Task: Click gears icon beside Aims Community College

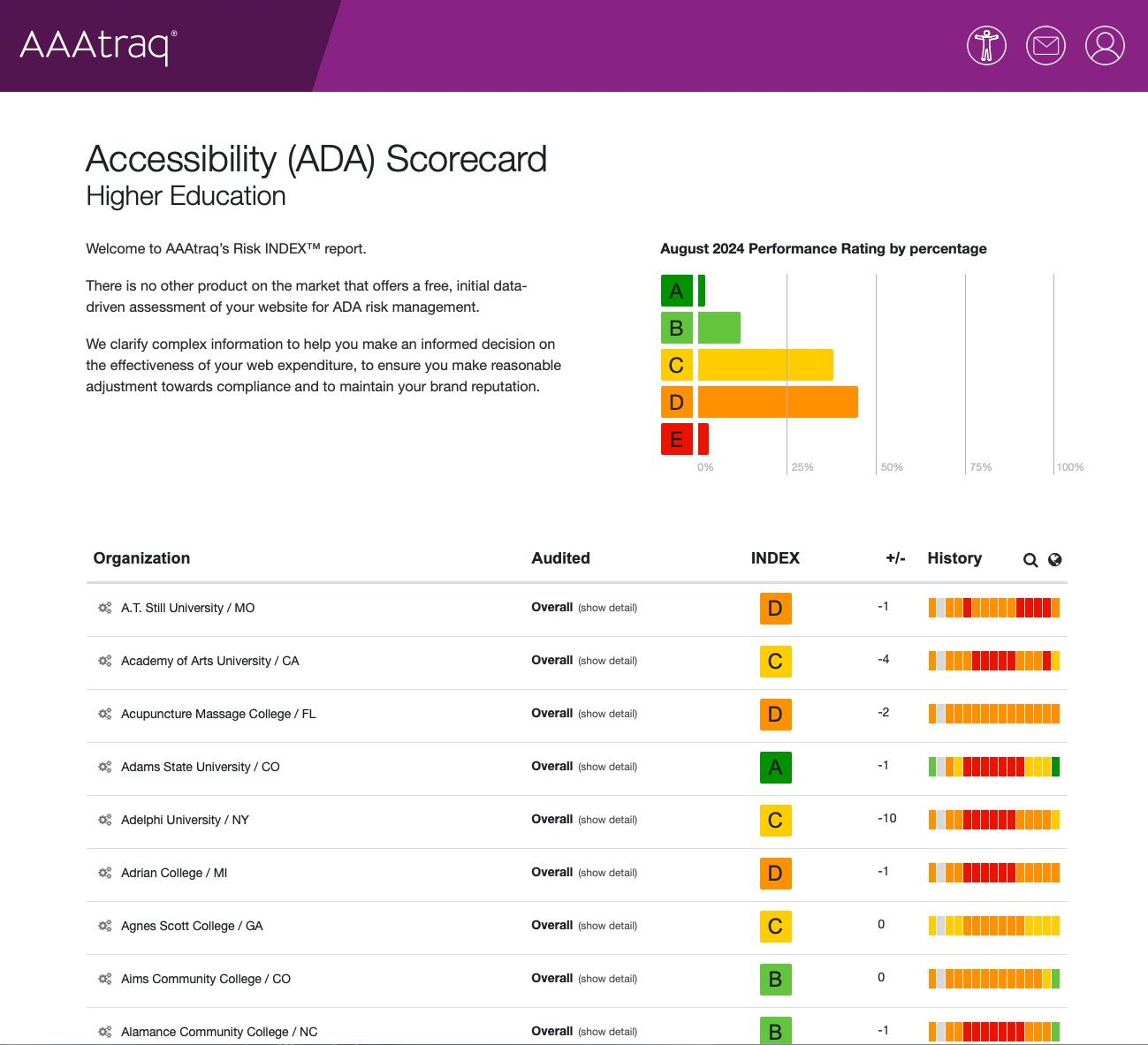Action: pyautogui.click(x=105, y=979)
